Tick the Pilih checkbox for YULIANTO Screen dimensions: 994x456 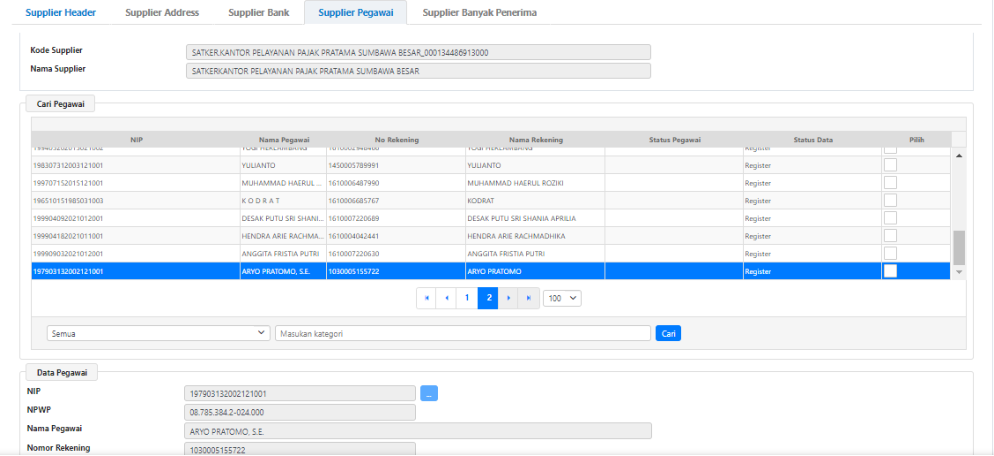890,165
